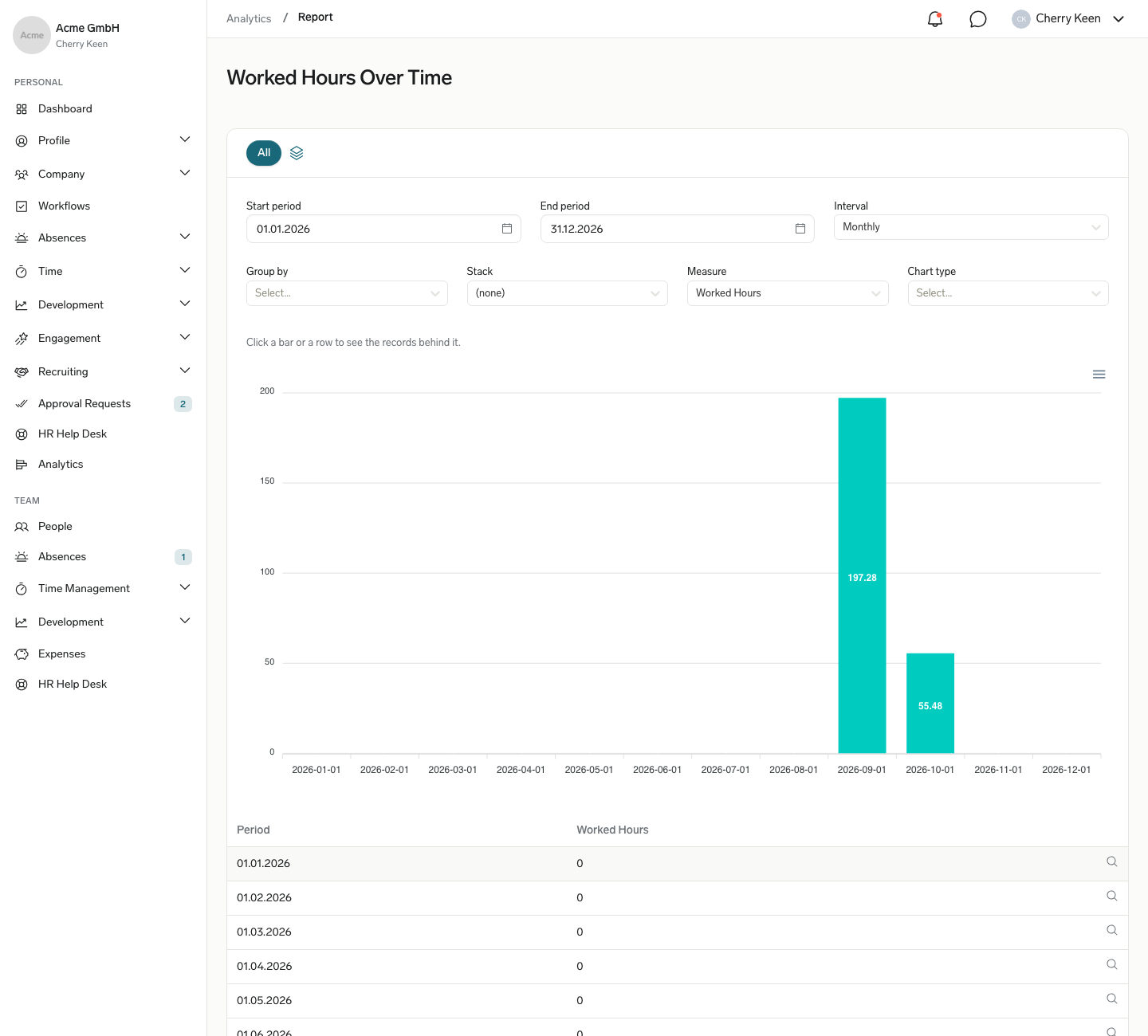Click the Team Absences badge 1
This screenshot has width=1148, height=1036.
pos(183,557)
